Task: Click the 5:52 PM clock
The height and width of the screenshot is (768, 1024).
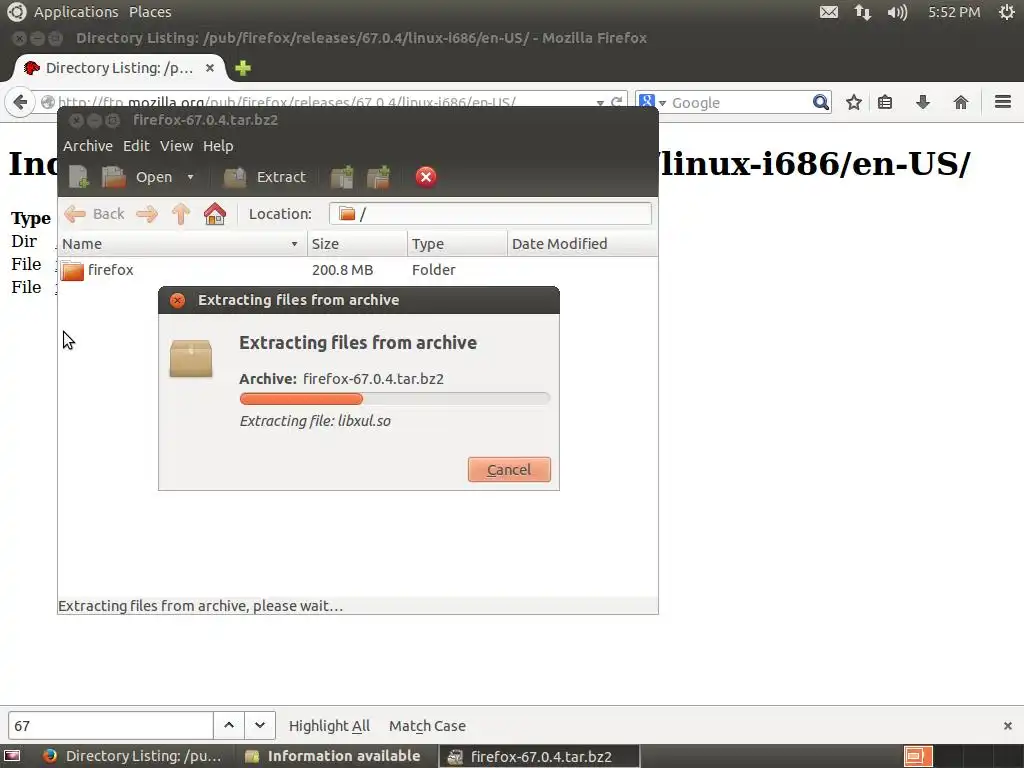Action: 954,12
